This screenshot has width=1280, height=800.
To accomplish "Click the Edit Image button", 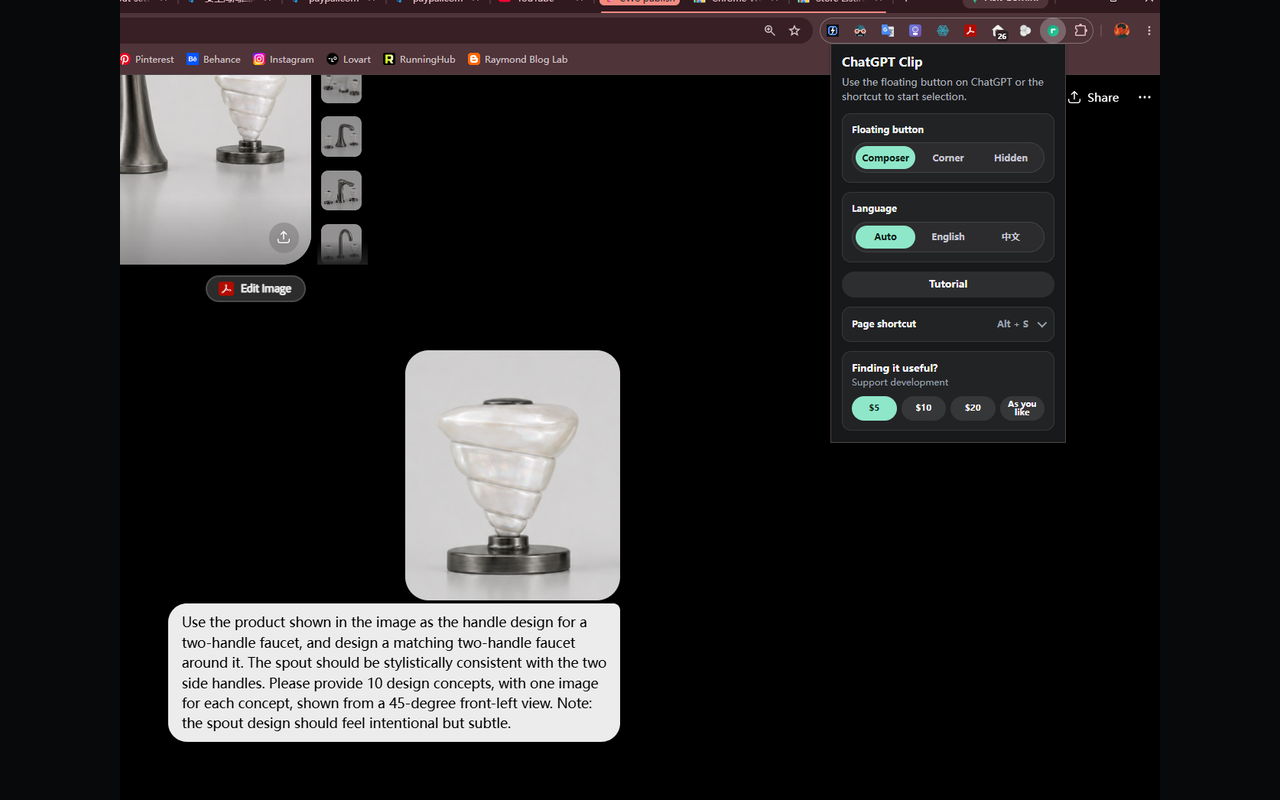I will 256,288.
